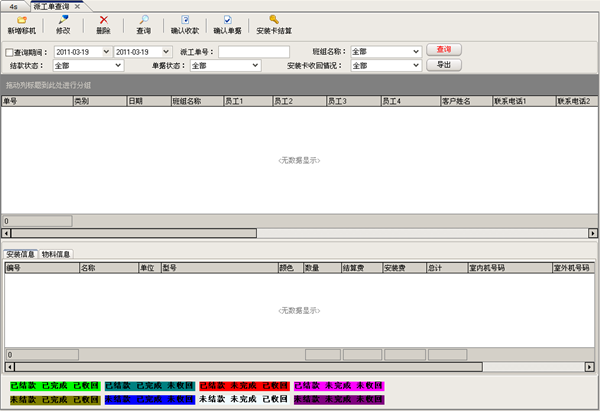This screenshot has height=411, width=600.
Task: Click the red 删除 delete icon
Action: click(103, 19)
